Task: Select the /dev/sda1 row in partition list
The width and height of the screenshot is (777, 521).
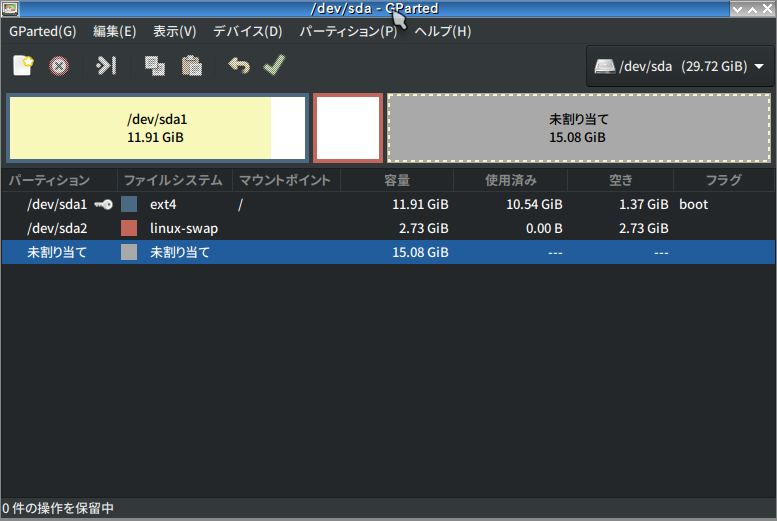Action: [x=388, y=204]
